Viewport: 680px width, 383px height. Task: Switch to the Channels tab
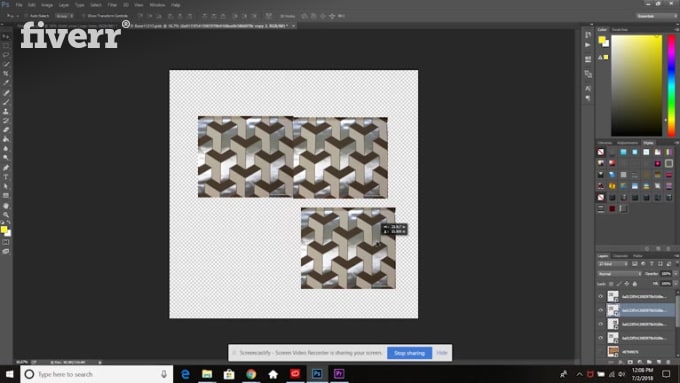[620, 256]
